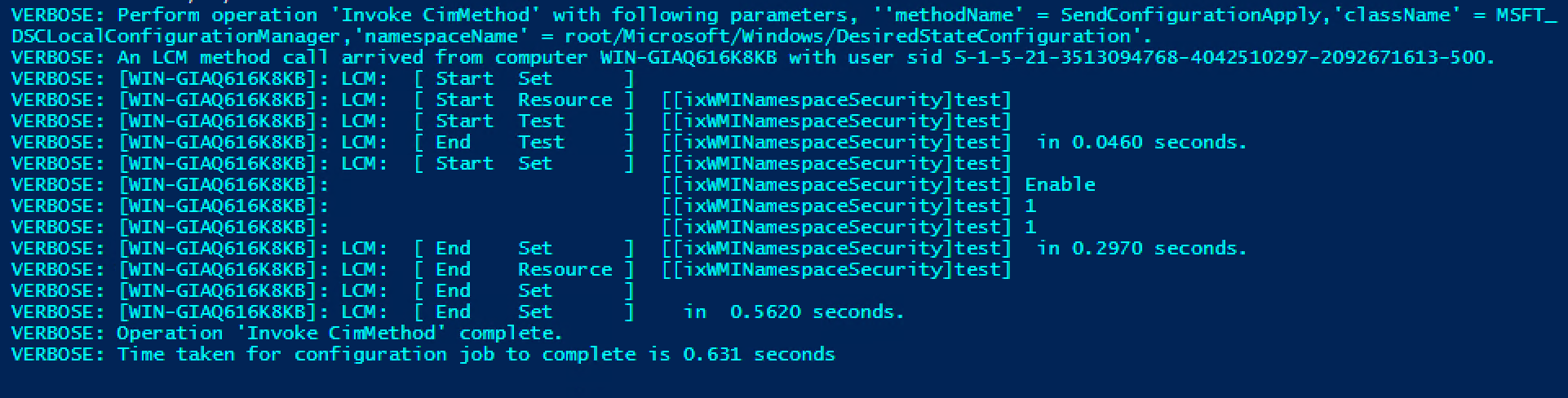Click the 'Perform operation' text on first line
1568x398 pixels.
[x=217, y=15]
